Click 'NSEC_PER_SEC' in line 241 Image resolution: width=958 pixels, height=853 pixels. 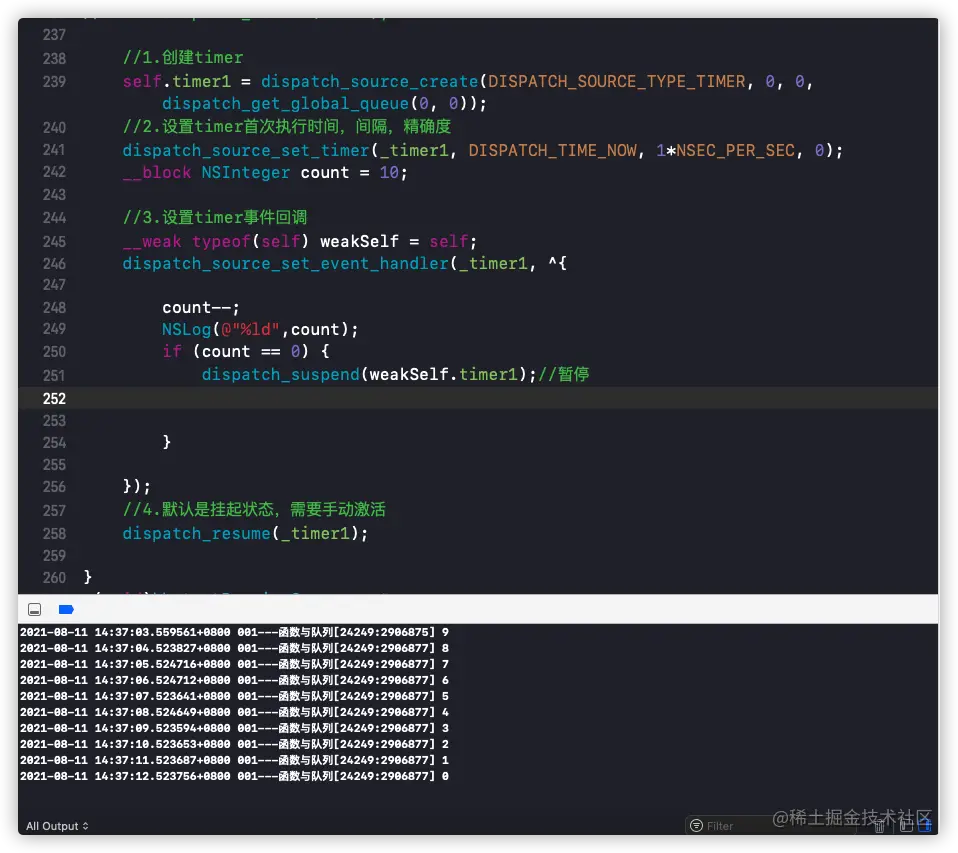[736, 150]
